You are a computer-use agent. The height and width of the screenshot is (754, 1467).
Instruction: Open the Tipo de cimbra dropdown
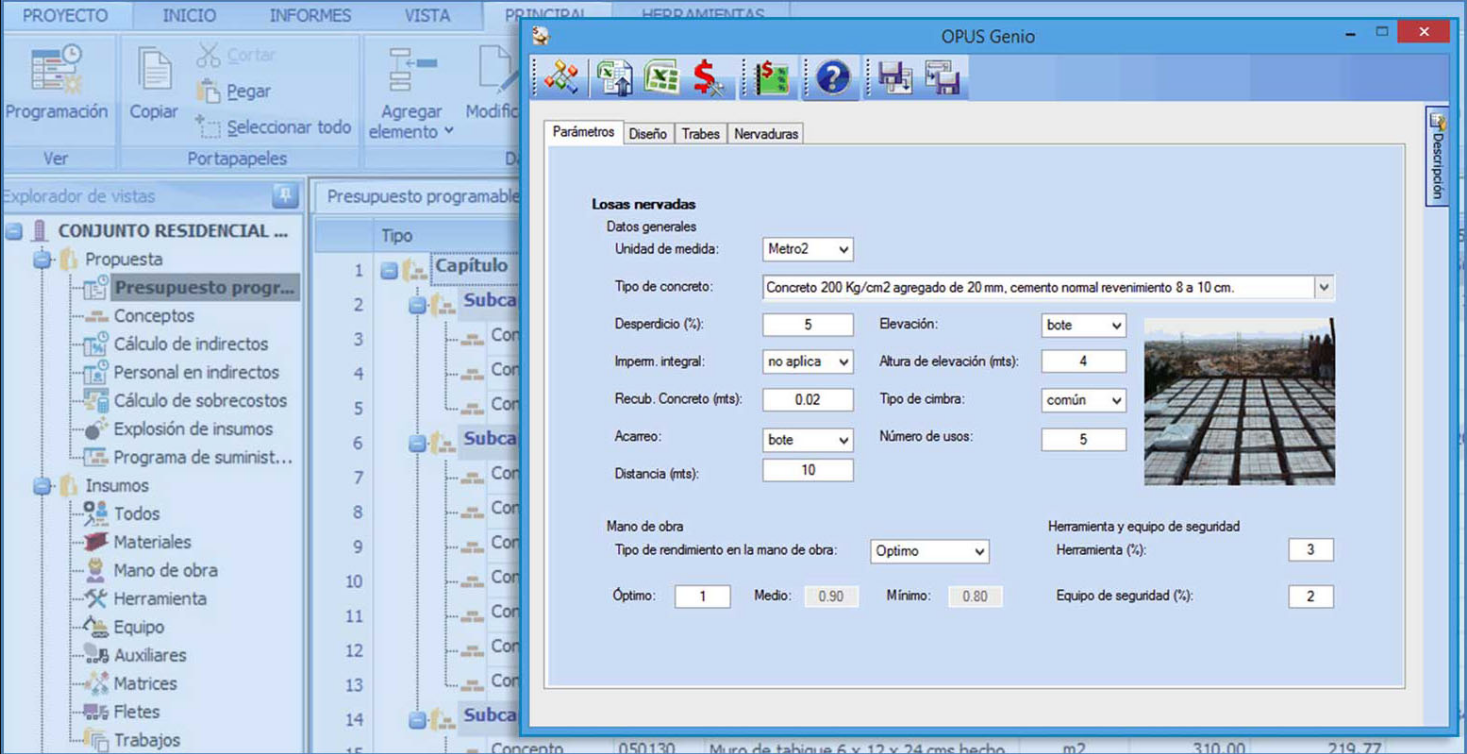tap(1083, 400)
